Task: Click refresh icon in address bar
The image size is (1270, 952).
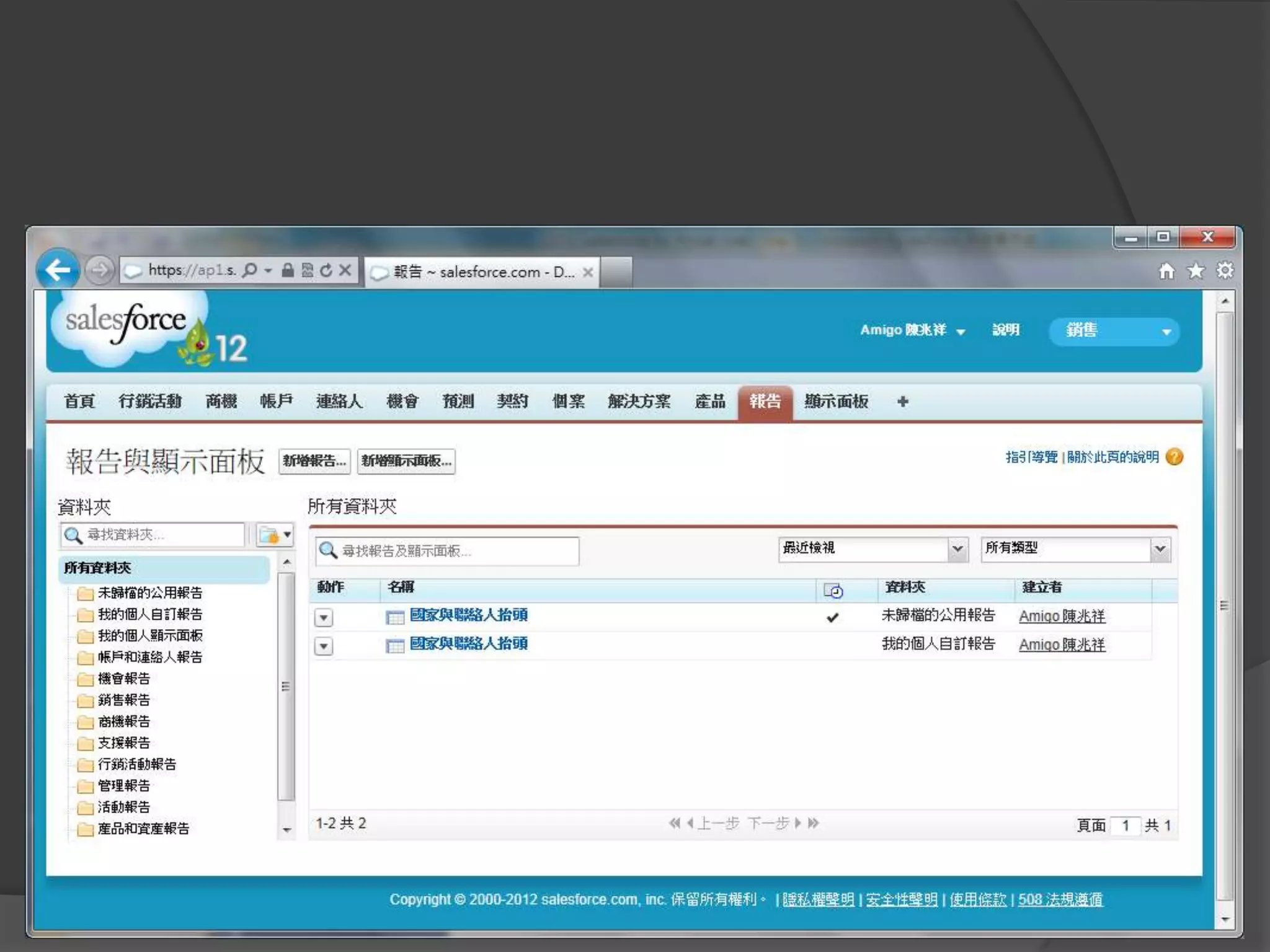Action: (x=326, y=270)
